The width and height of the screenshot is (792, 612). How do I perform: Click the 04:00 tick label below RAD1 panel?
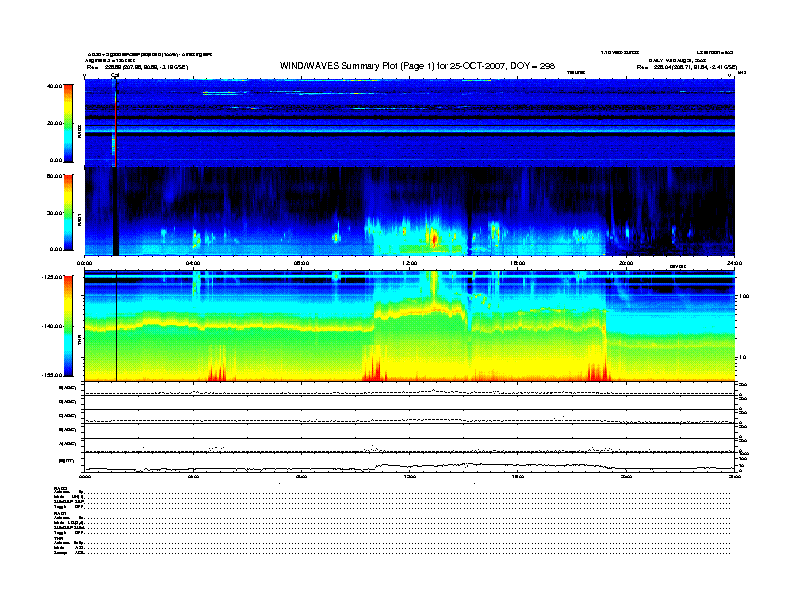[x=193, y=263]
